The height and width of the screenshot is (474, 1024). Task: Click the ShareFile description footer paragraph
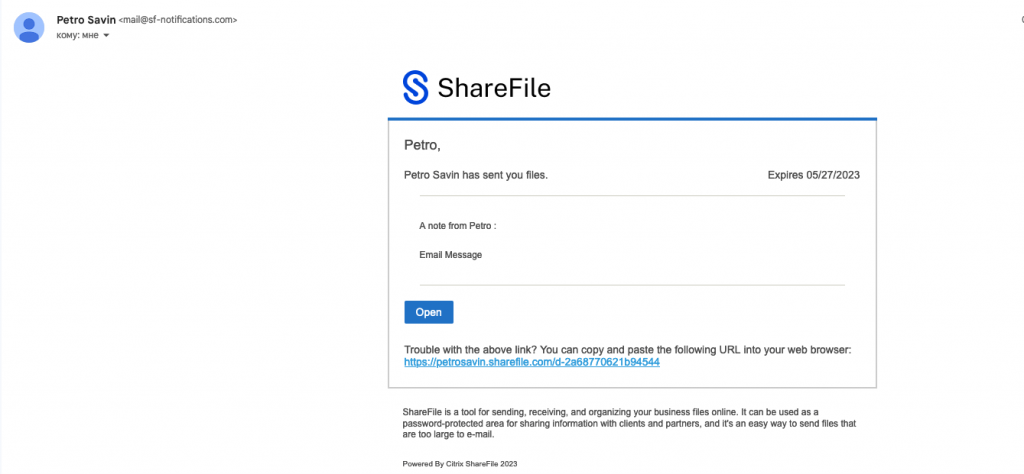pyautogui.click(x=630, y=423)
